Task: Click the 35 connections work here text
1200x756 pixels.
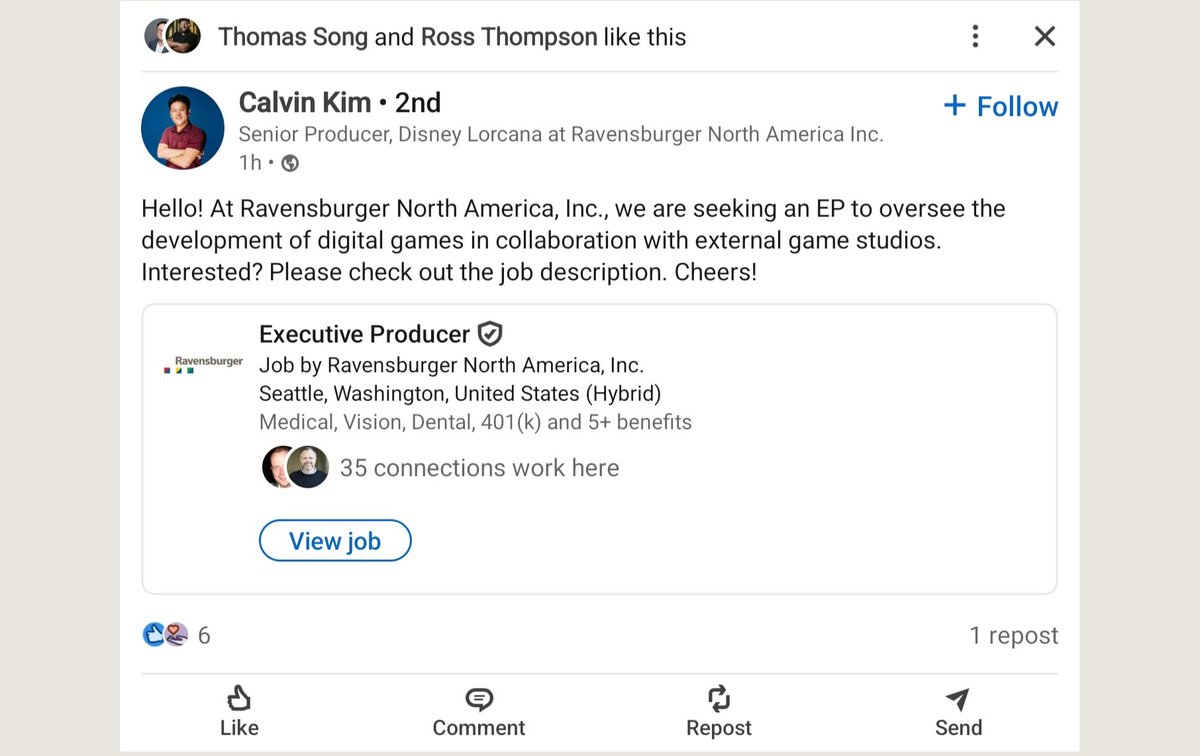Action: click(479, 468)
